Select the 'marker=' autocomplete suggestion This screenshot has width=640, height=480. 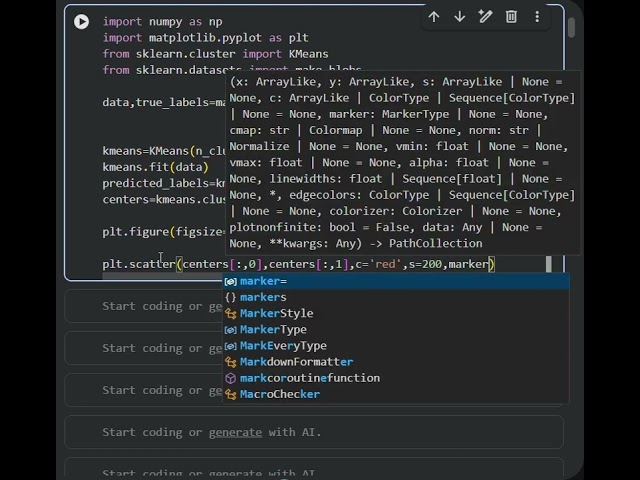pos(396,281)
